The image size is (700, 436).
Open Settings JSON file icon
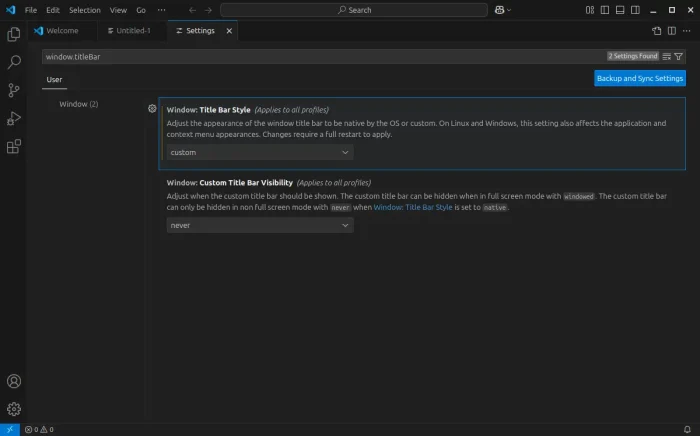(x=657, y=31)
